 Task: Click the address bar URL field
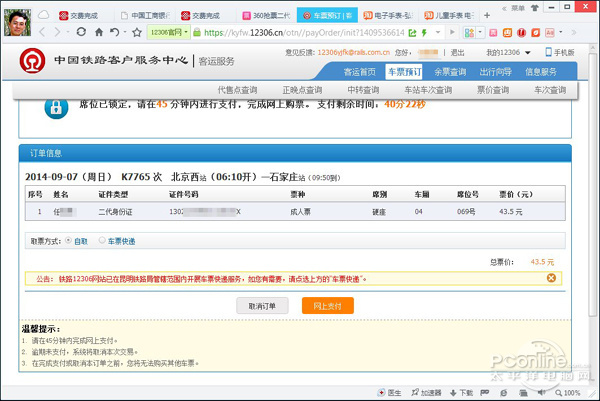tap(304, 33)
